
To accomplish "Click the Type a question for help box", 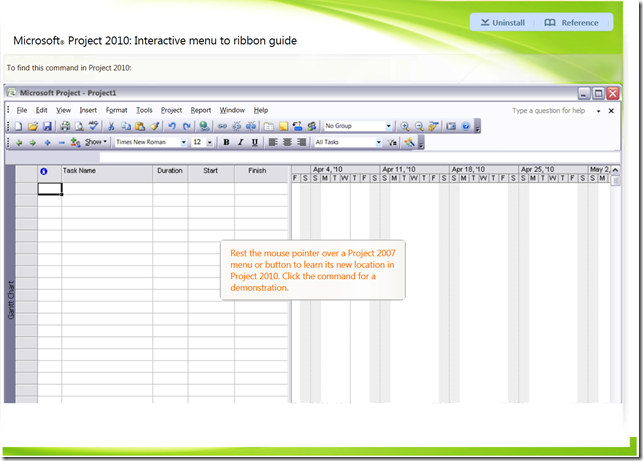I will point(552,111).
